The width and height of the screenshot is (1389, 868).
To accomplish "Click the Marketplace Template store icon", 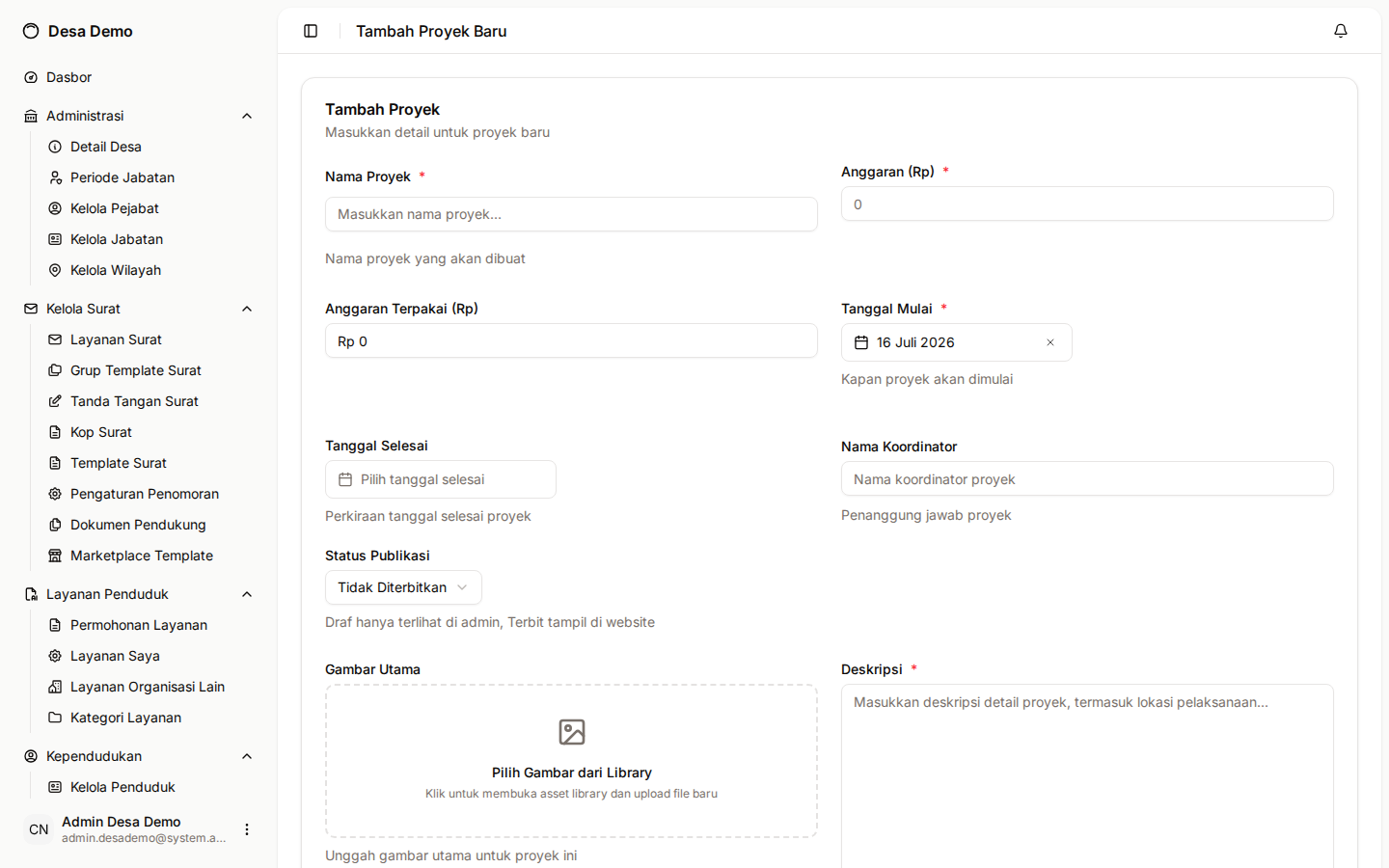I will [x=55, y=556].
